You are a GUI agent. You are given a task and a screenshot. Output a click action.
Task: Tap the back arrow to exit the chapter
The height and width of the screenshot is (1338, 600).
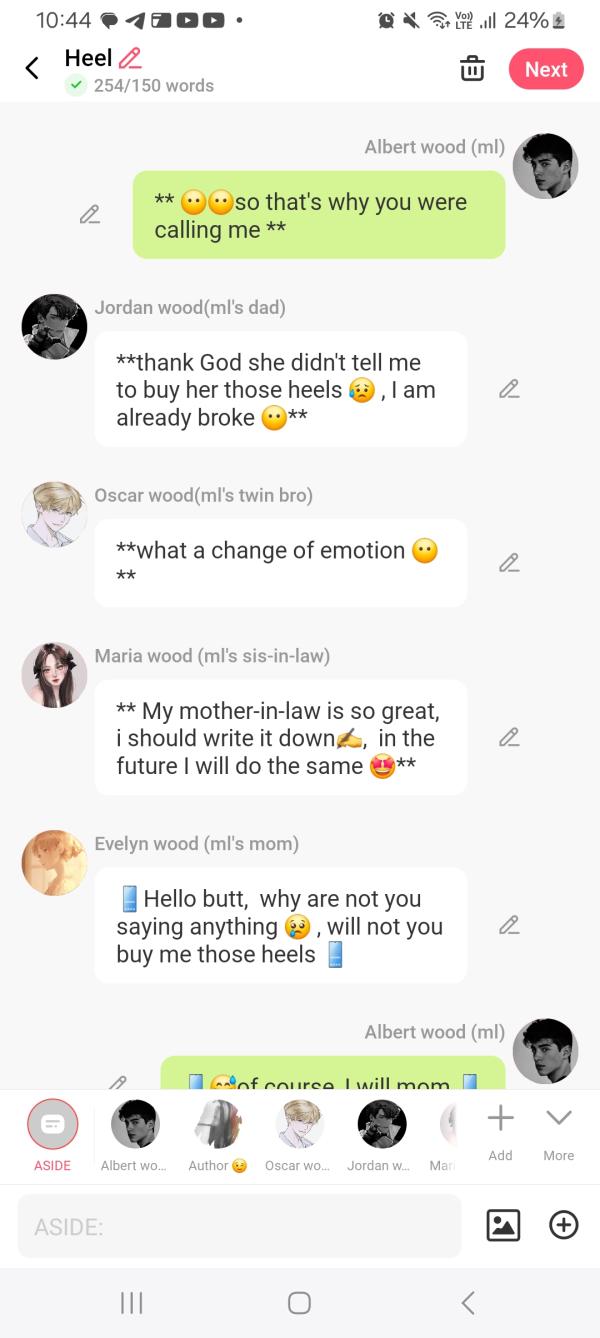point(30,68)
